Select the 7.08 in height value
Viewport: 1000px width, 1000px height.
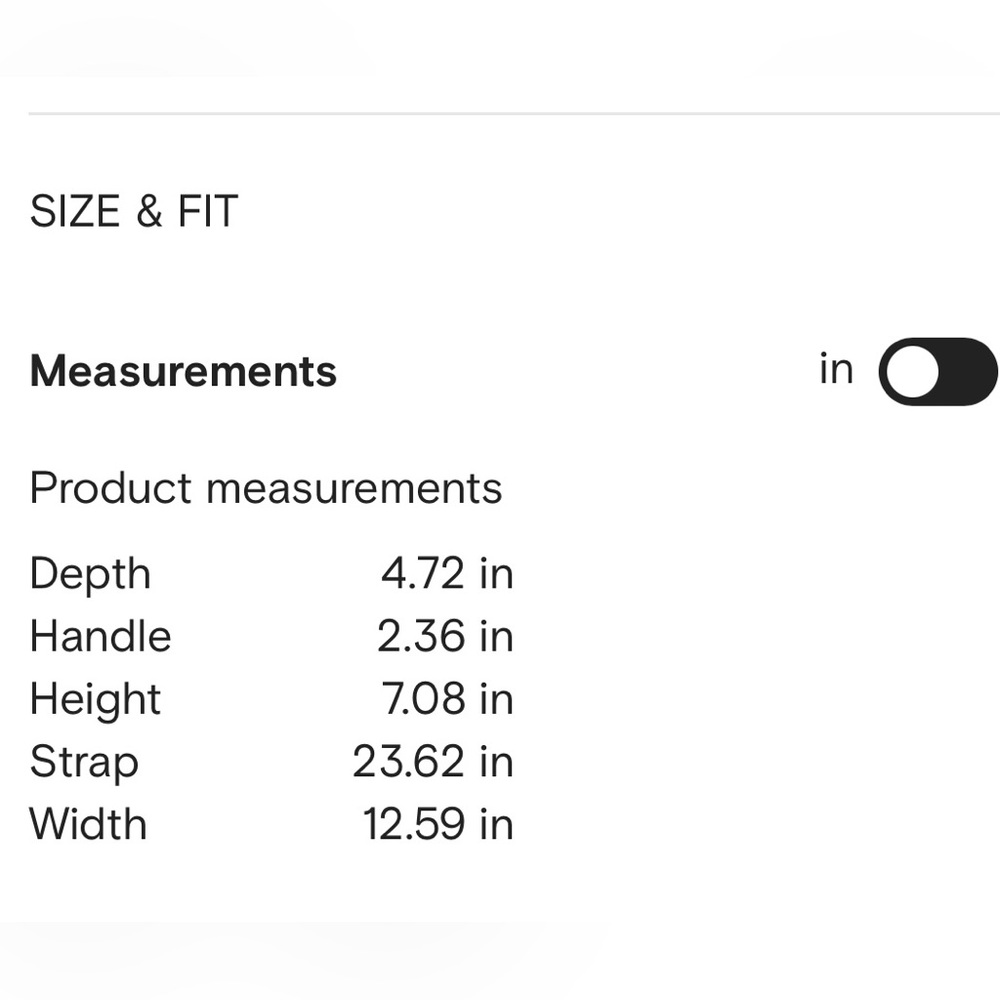447,698
